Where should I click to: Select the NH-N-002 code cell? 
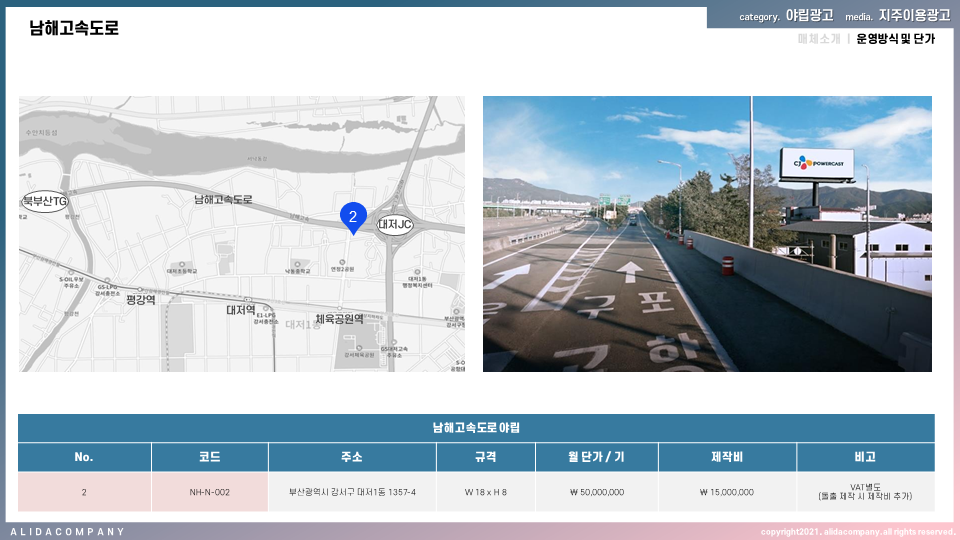coord(209,492)
